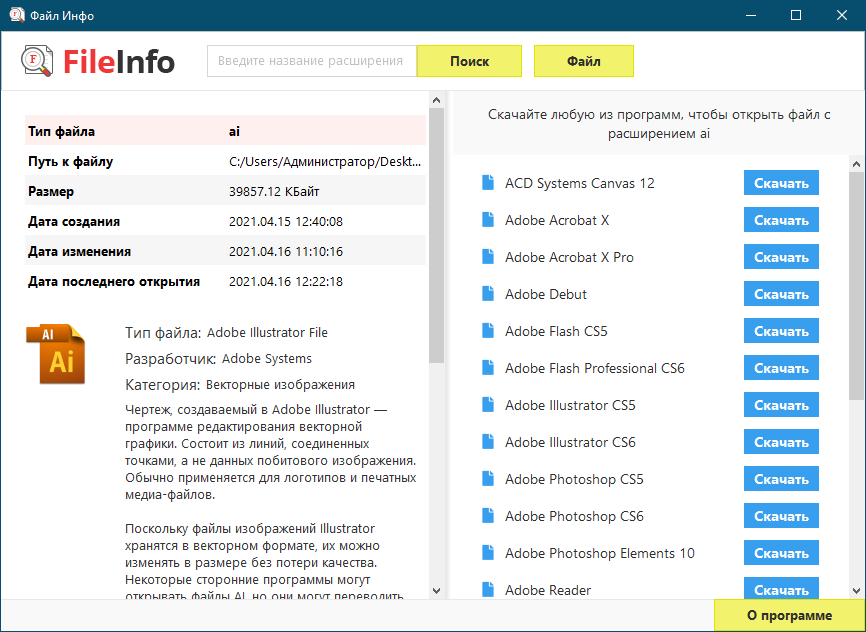The image size is (866, 632).
Task: Click the program name Adobe Photoshop Elements 10
Action: [x=600, y=553]
